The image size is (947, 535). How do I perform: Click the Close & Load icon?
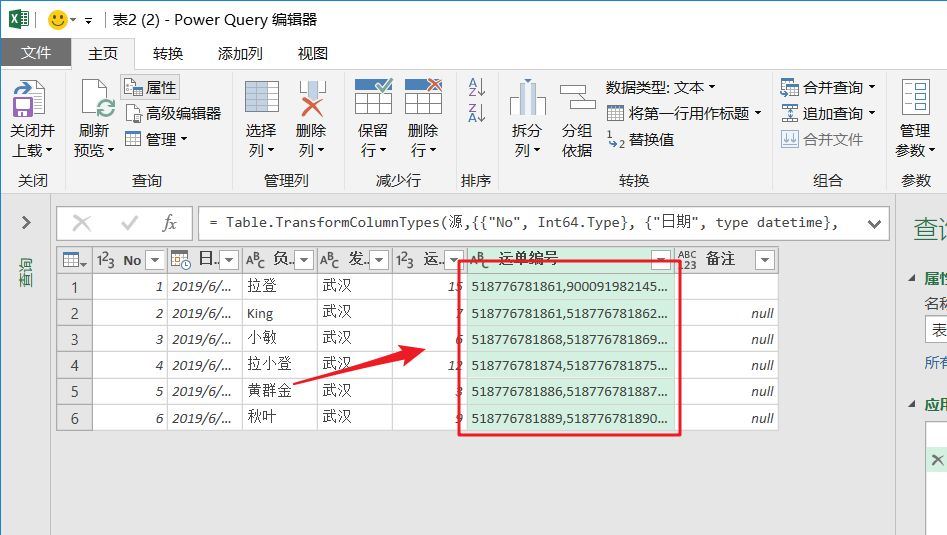click(x=28, y=98)
